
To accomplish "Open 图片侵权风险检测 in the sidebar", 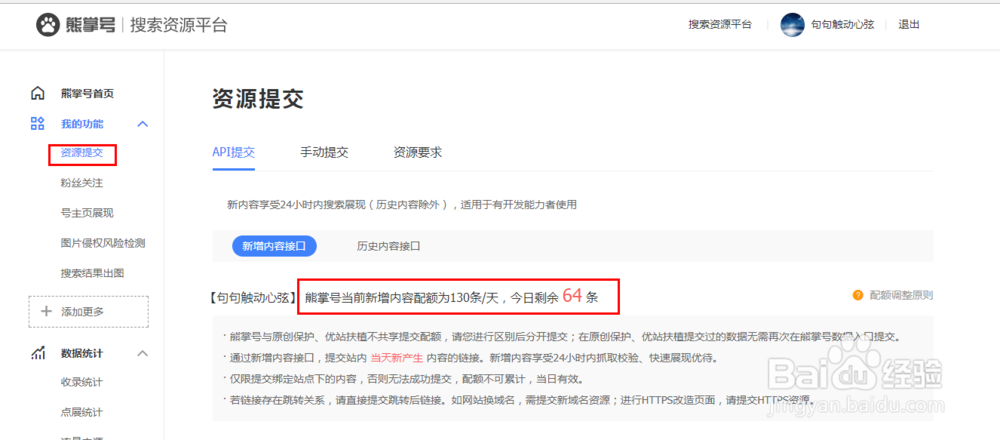I will coord(103,243).
